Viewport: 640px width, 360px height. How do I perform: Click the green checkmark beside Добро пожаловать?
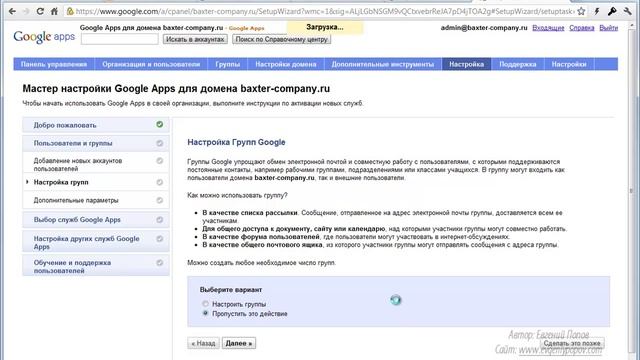[x=160, y=124]
